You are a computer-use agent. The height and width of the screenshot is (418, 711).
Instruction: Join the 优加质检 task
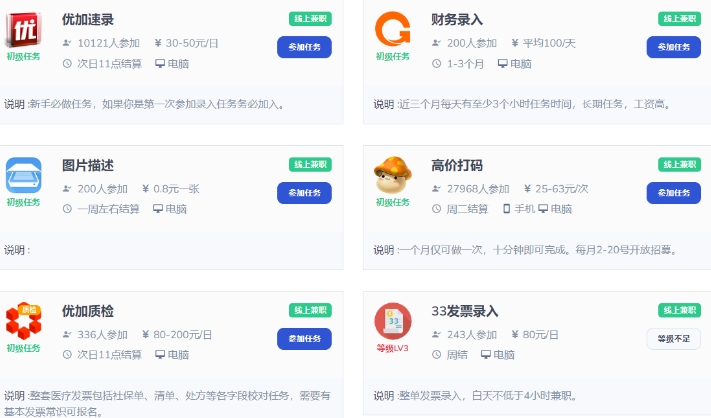coord(304,339)
